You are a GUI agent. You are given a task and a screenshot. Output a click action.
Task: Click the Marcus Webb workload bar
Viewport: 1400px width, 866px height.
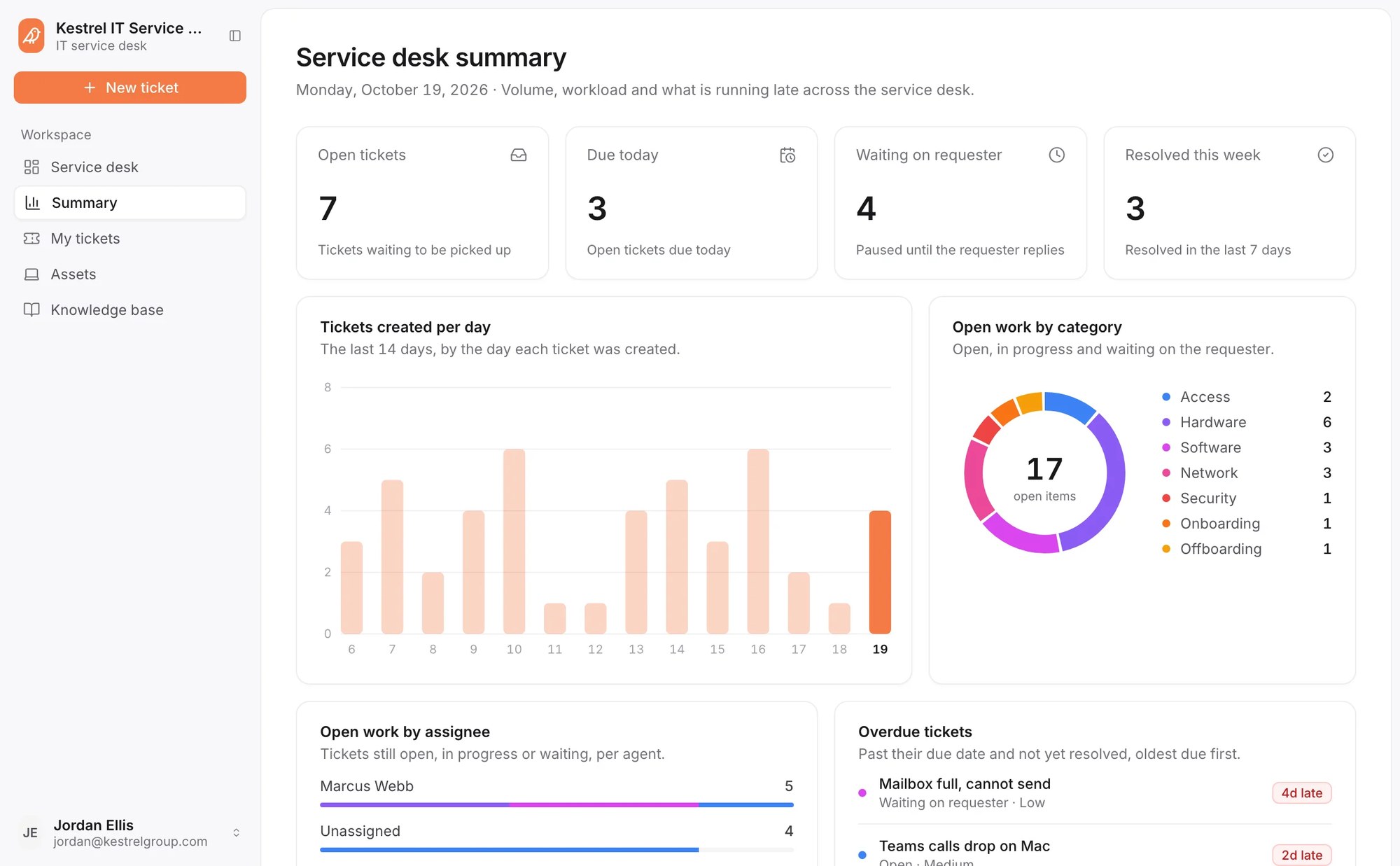tap(556, 805)
